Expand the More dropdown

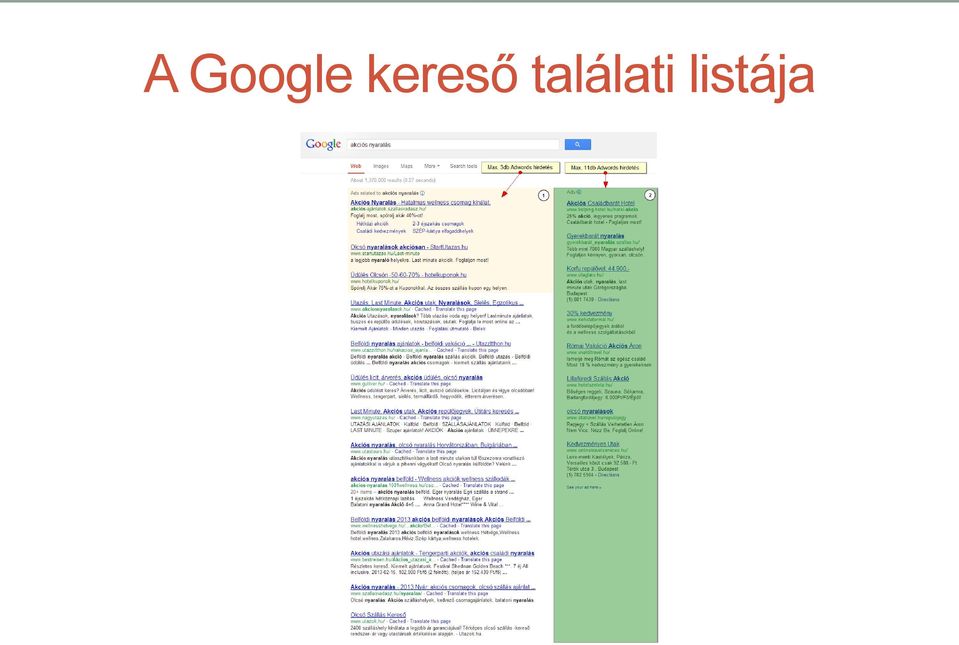(x=432, y=166)
